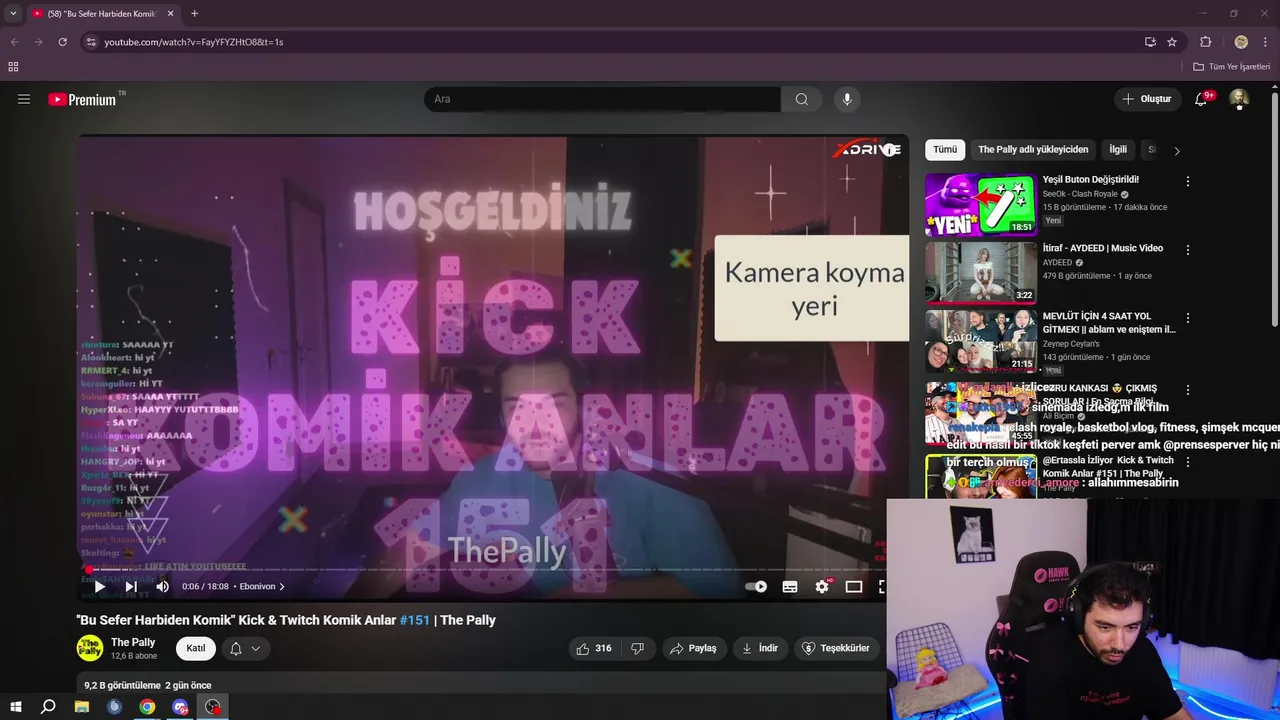1280x720 pixels.
Task: Select the Tümü filter chip
Action: tap(945, 150)
